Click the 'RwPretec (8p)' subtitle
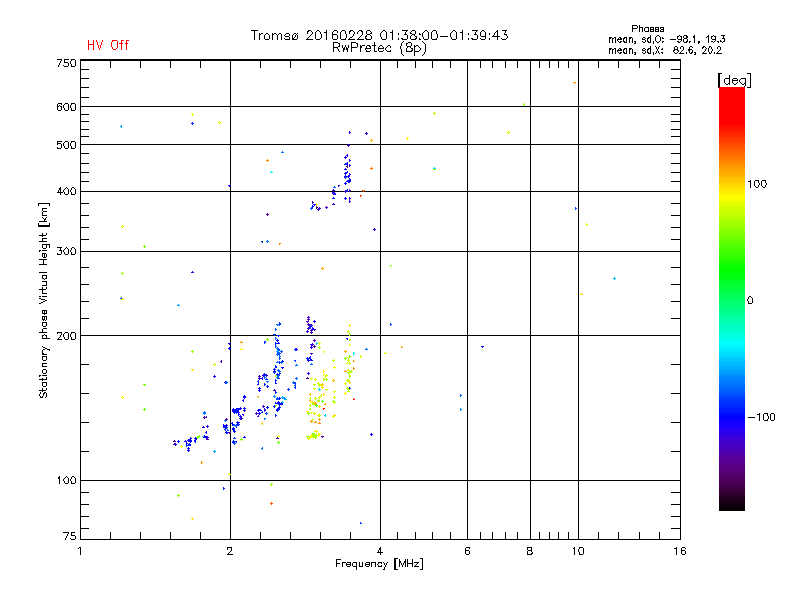800x600 pixels. [x=379, y=48]
